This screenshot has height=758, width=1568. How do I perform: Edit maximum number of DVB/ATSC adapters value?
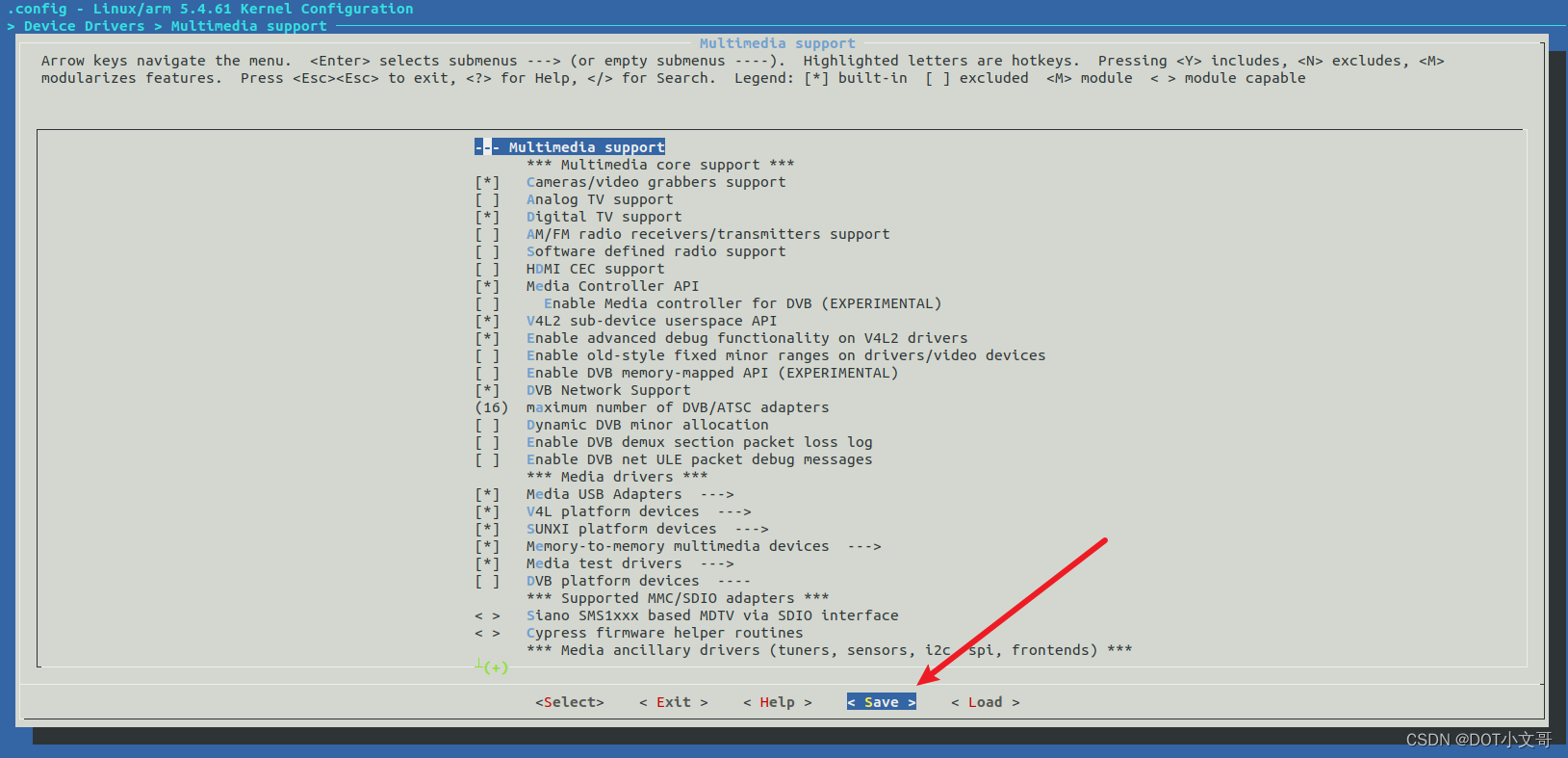coord(492,407)
